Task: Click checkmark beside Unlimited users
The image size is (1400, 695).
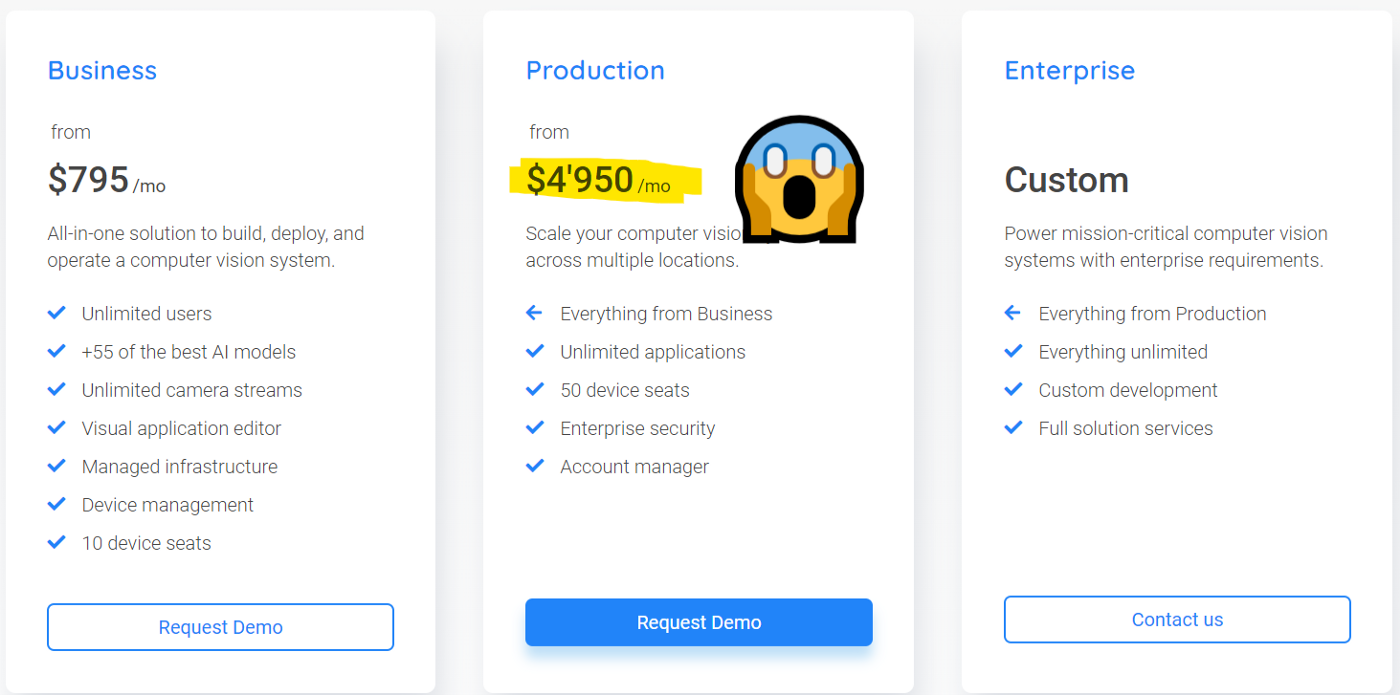Action: [57, 313]
